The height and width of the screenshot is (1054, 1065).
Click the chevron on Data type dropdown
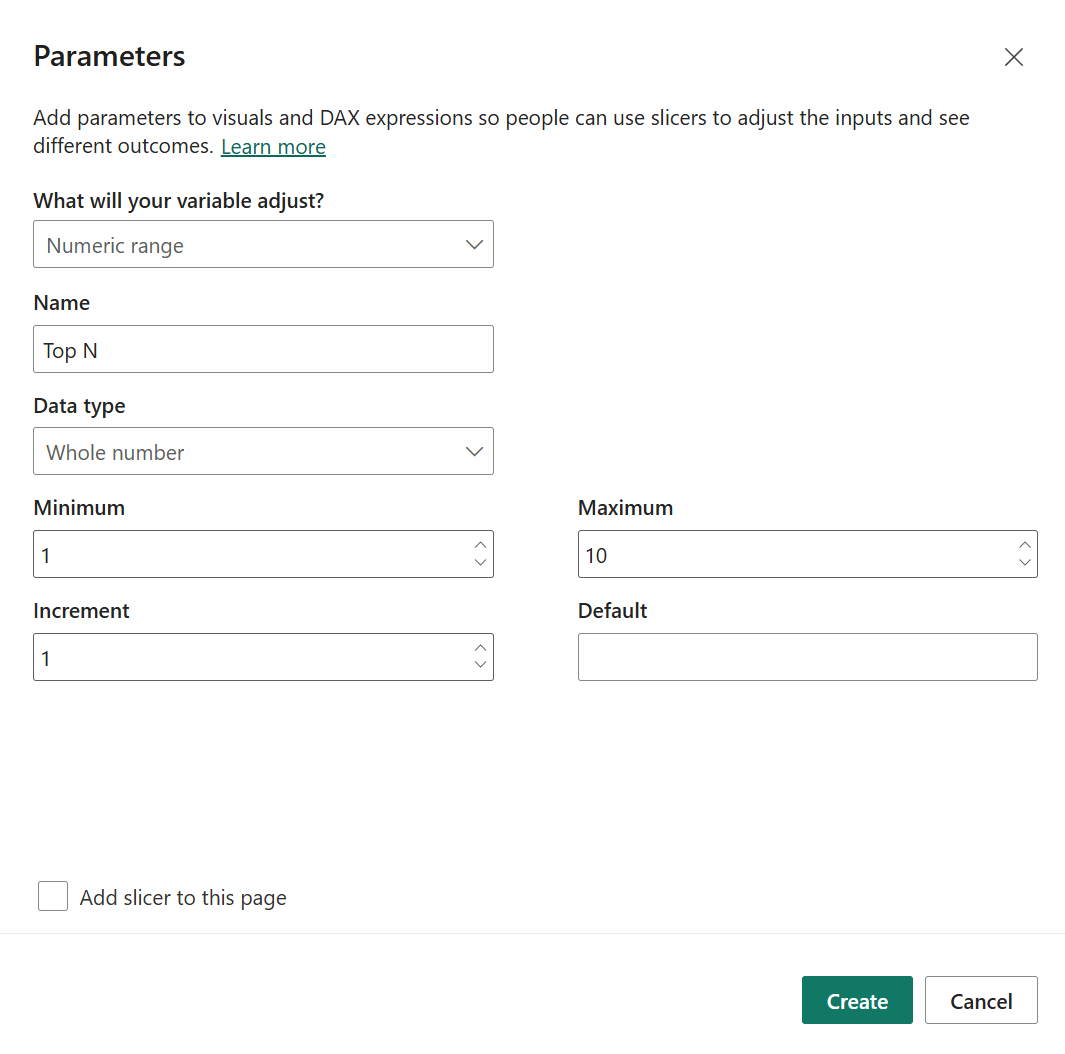click(475, 452)
